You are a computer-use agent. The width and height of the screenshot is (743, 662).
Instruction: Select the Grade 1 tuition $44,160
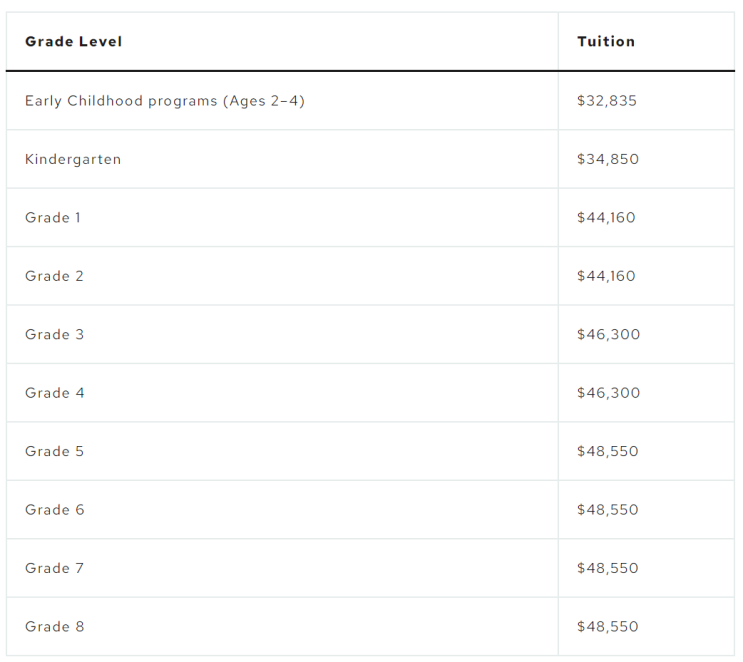point(606,218)
